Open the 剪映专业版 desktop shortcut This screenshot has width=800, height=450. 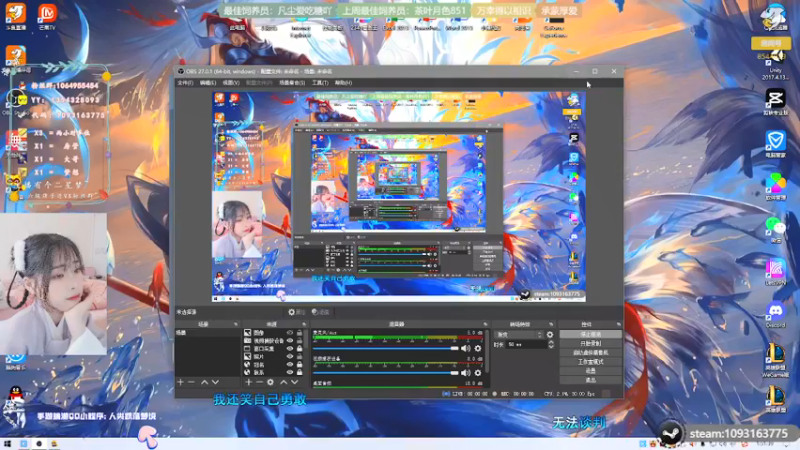[x=775, y=102]
